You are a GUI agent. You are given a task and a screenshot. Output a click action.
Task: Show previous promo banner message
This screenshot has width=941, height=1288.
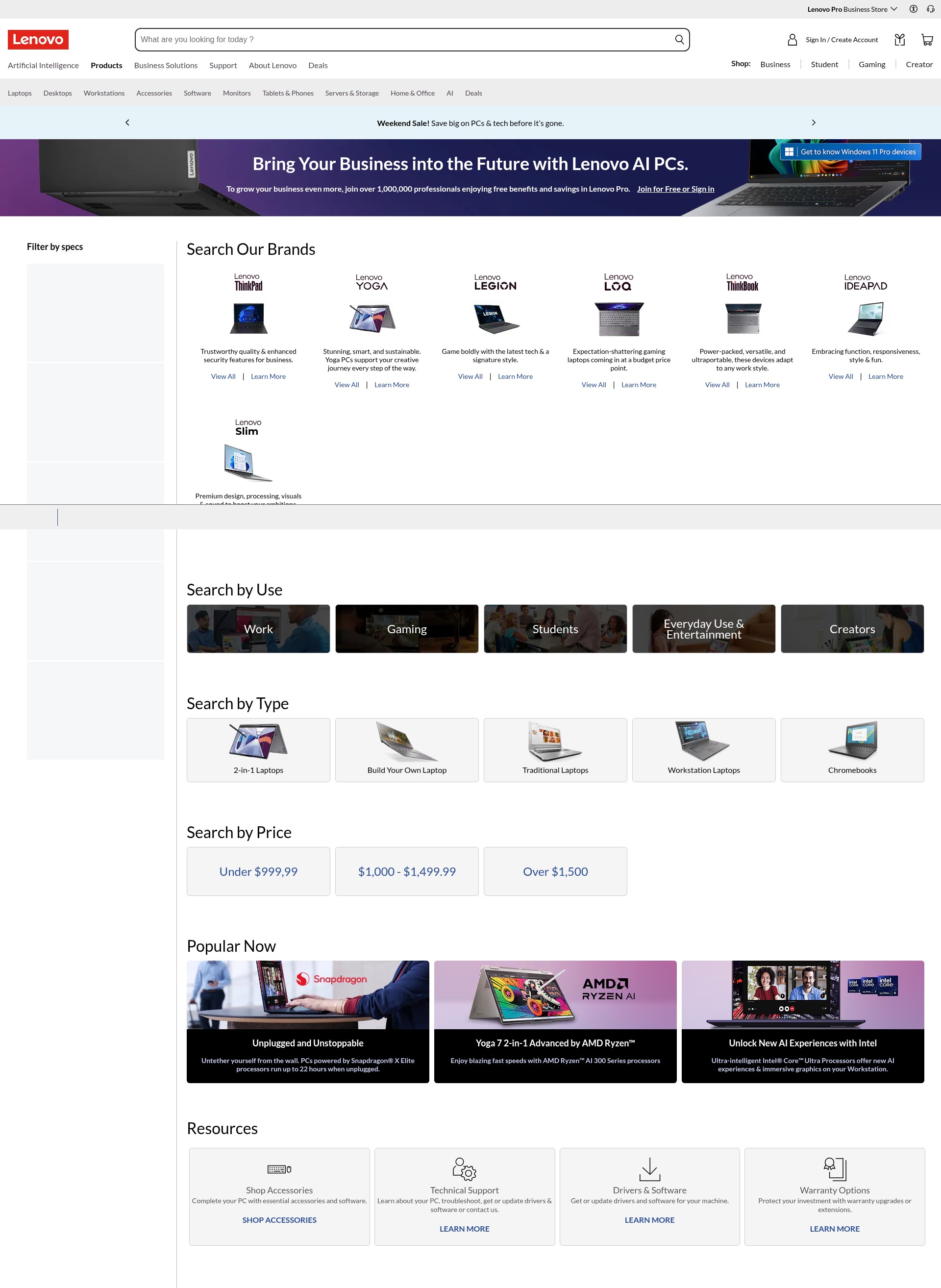(127, 123)
